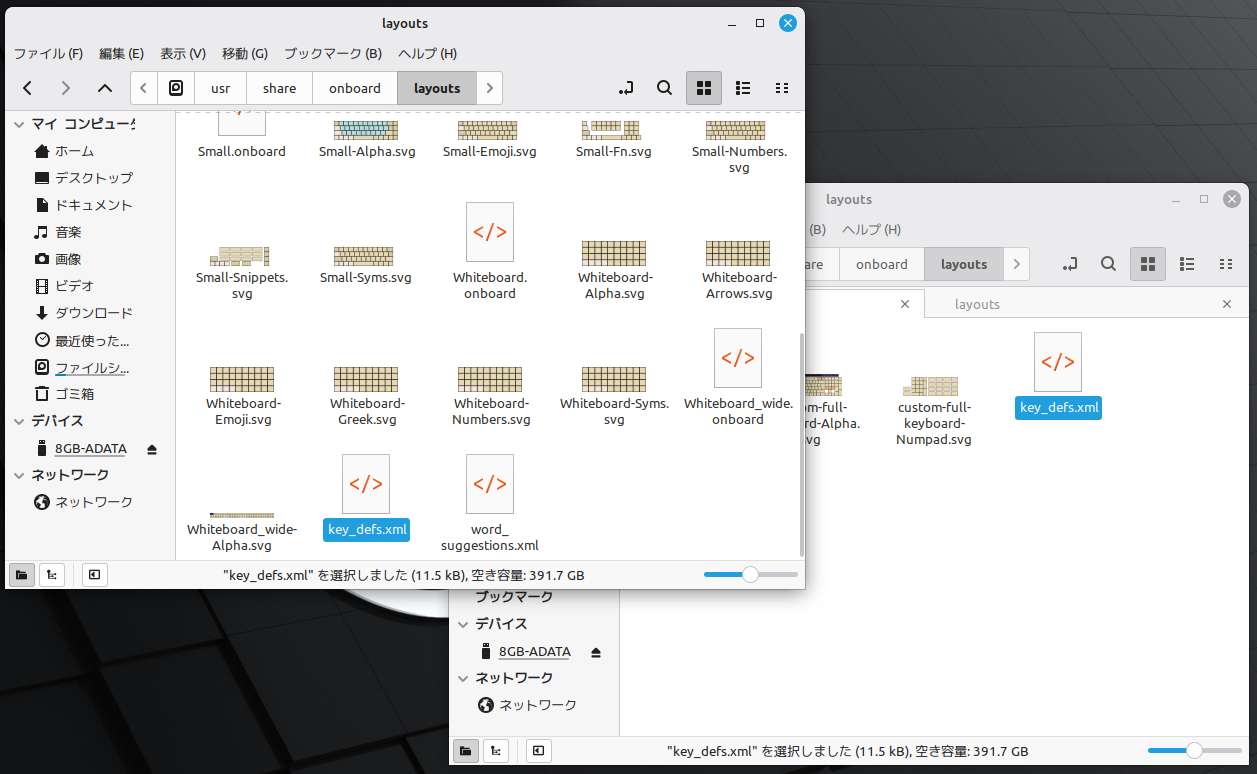Switch front window to list view
1257x774 pixels.
(743, 88)
